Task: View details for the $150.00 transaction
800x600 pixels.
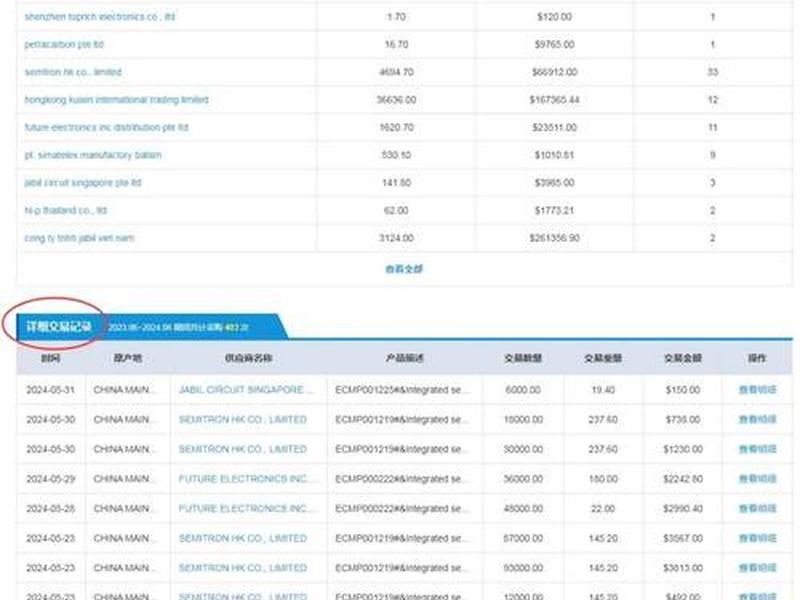Action: pos(758,390)
